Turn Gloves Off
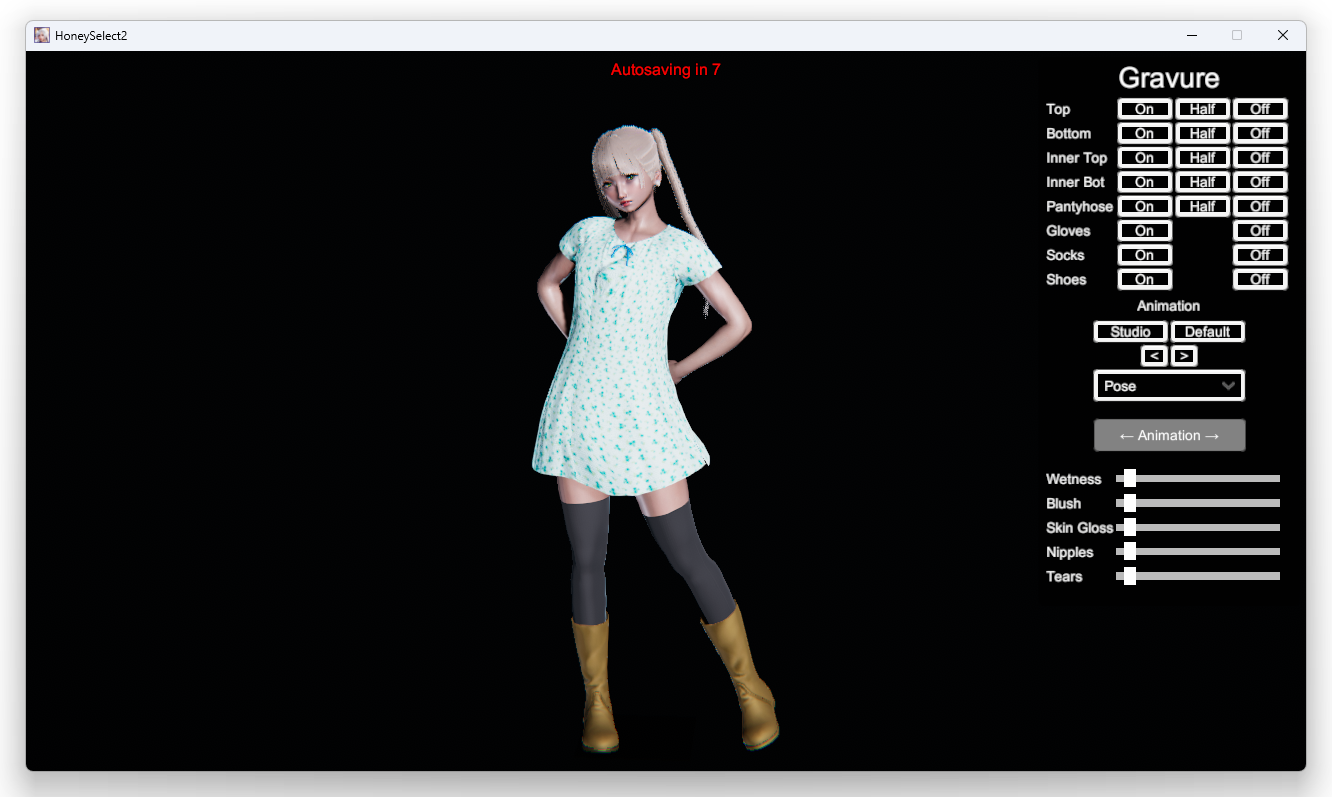 coord(1260,231)
